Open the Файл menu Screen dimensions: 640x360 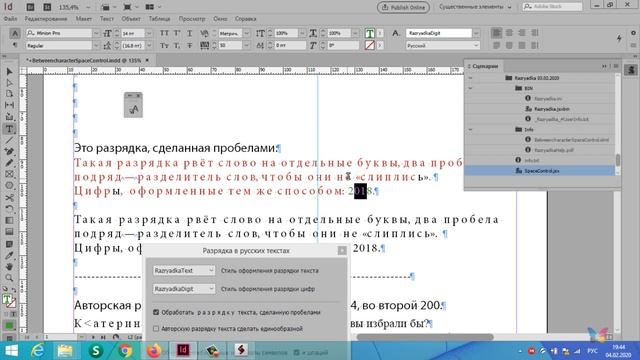(10, 19)
